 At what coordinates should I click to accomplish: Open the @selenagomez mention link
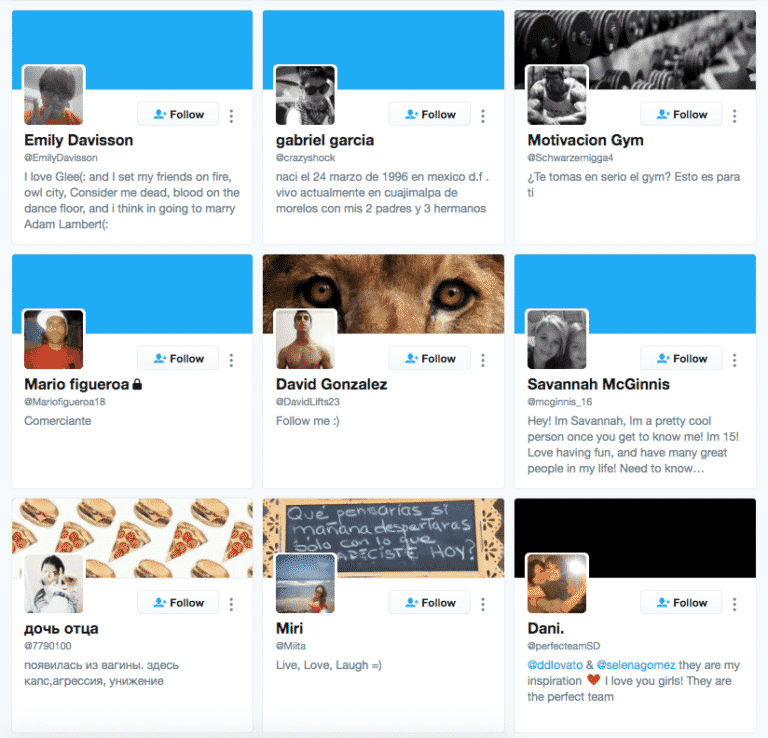636,665
